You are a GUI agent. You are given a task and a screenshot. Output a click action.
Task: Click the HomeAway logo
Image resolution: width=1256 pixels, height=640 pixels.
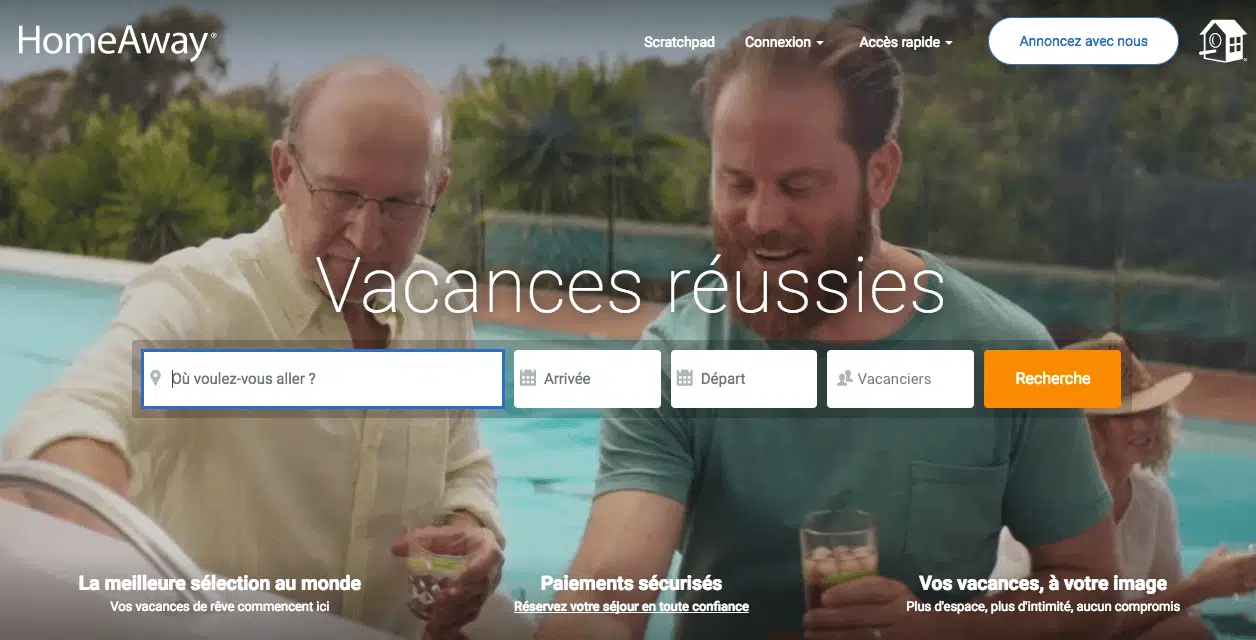tap(117, 43)
